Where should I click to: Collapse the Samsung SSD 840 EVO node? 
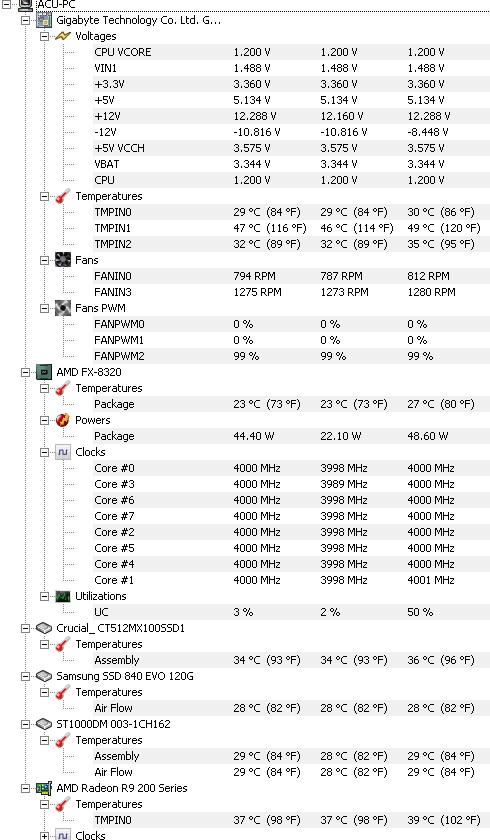tap(25, 677)
